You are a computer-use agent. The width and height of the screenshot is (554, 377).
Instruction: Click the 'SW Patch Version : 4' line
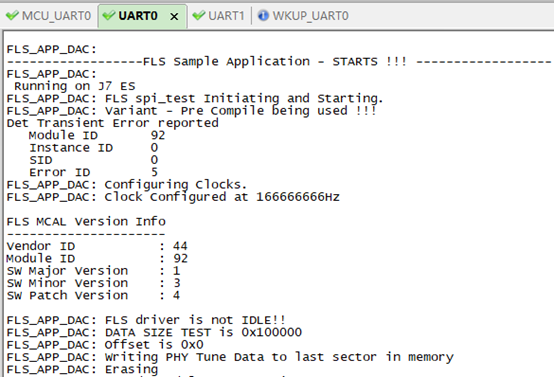[x=93, y=295]
